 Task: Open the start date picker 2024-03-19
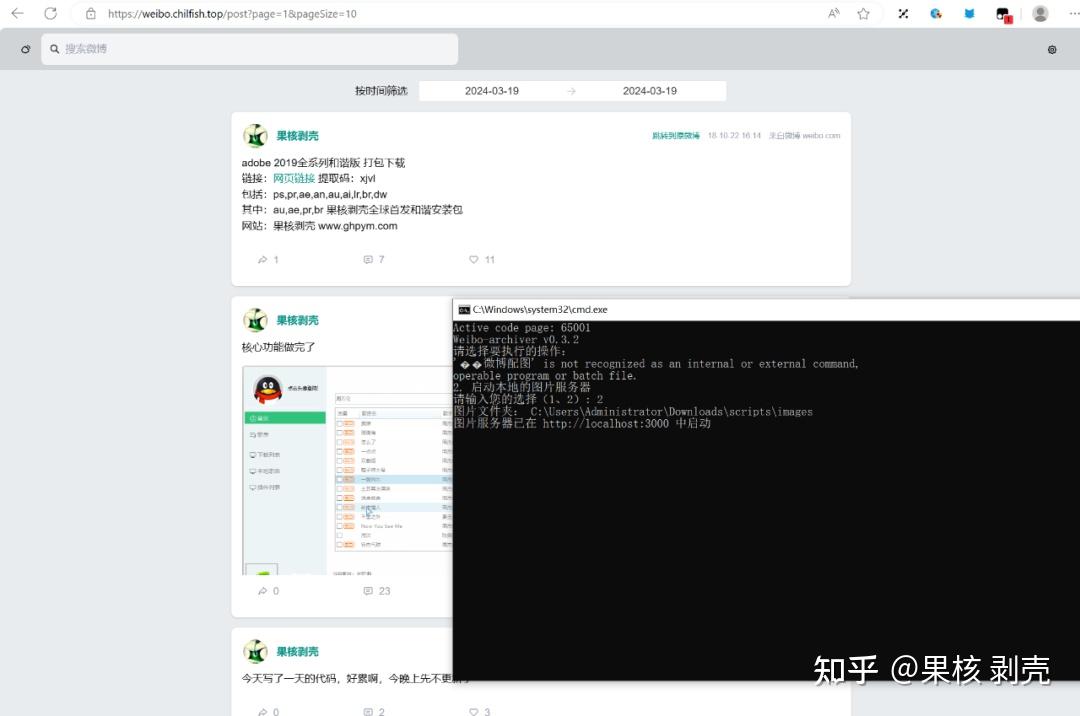coord(492,90)
